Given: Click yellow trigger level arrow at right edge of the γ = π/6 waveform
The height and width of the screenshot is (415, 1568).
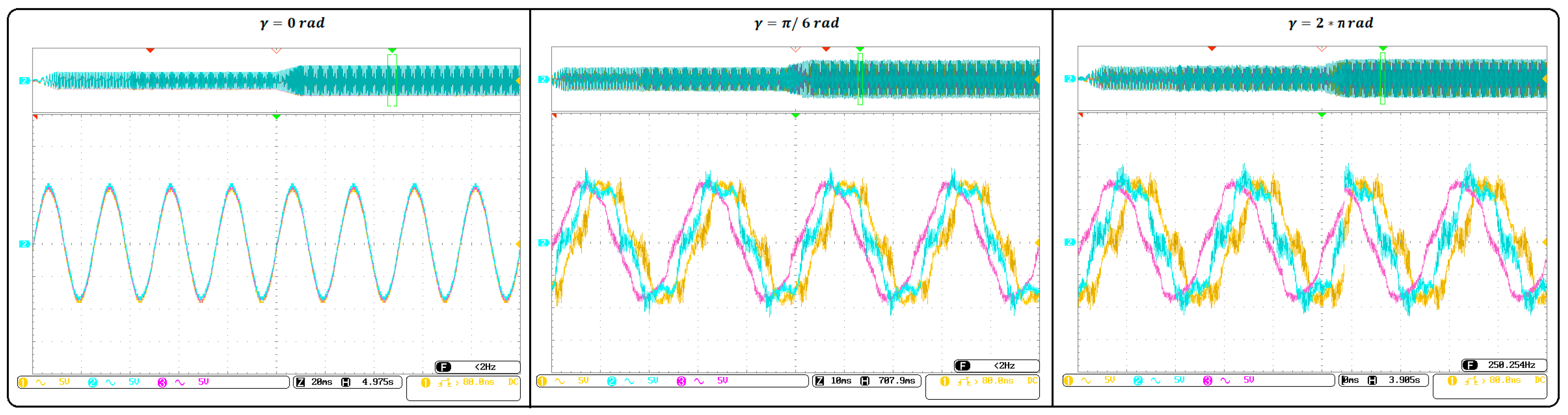Looking at the screenshot, I should coord(1037,243).
